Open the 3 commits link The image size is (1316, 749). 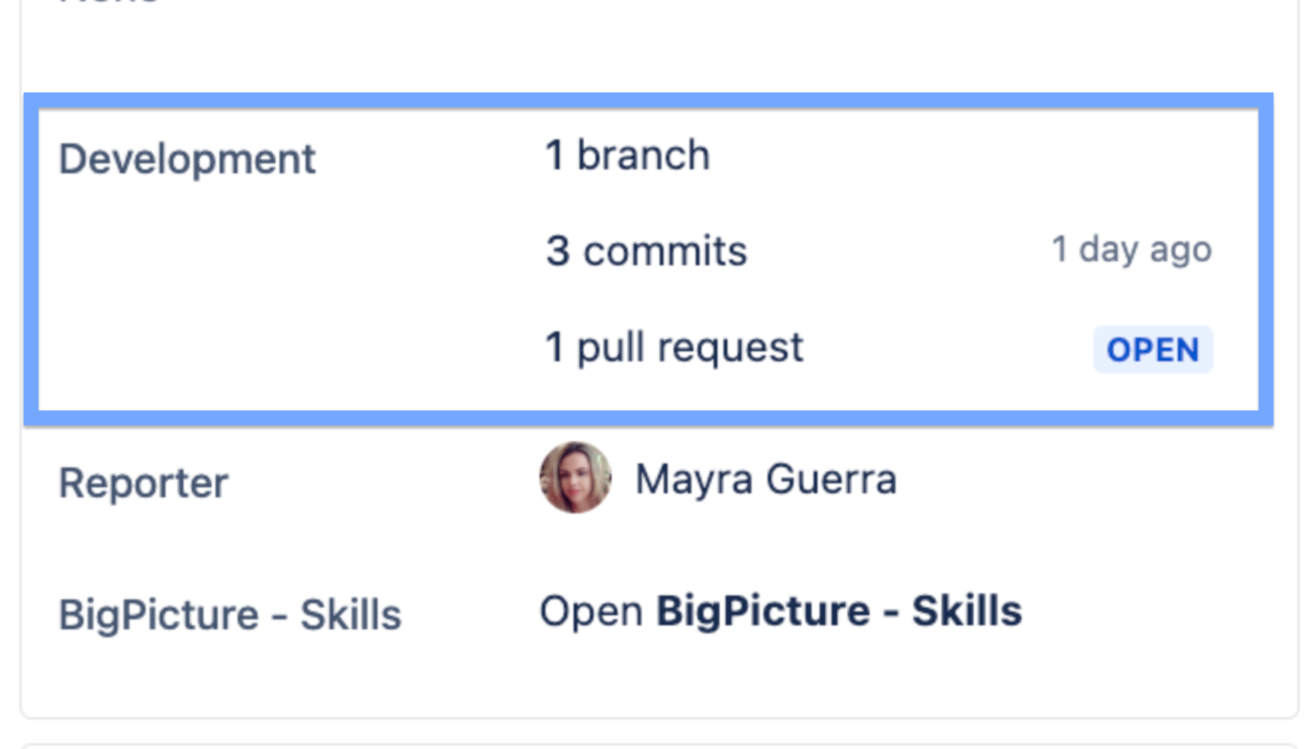tap(646, 251)
